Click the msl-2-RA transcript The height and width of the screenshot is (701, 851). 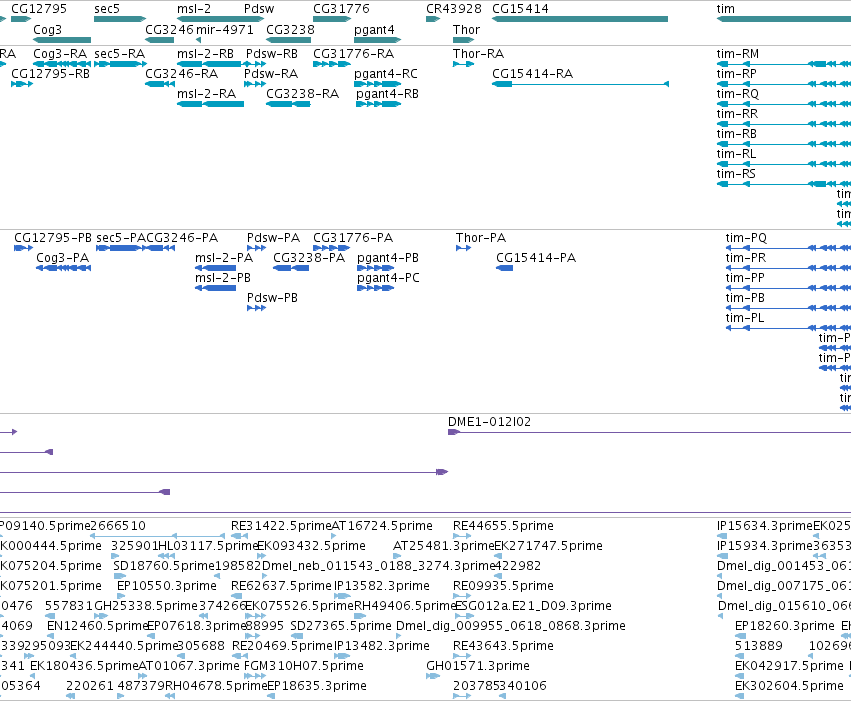[x=210, y=104]
